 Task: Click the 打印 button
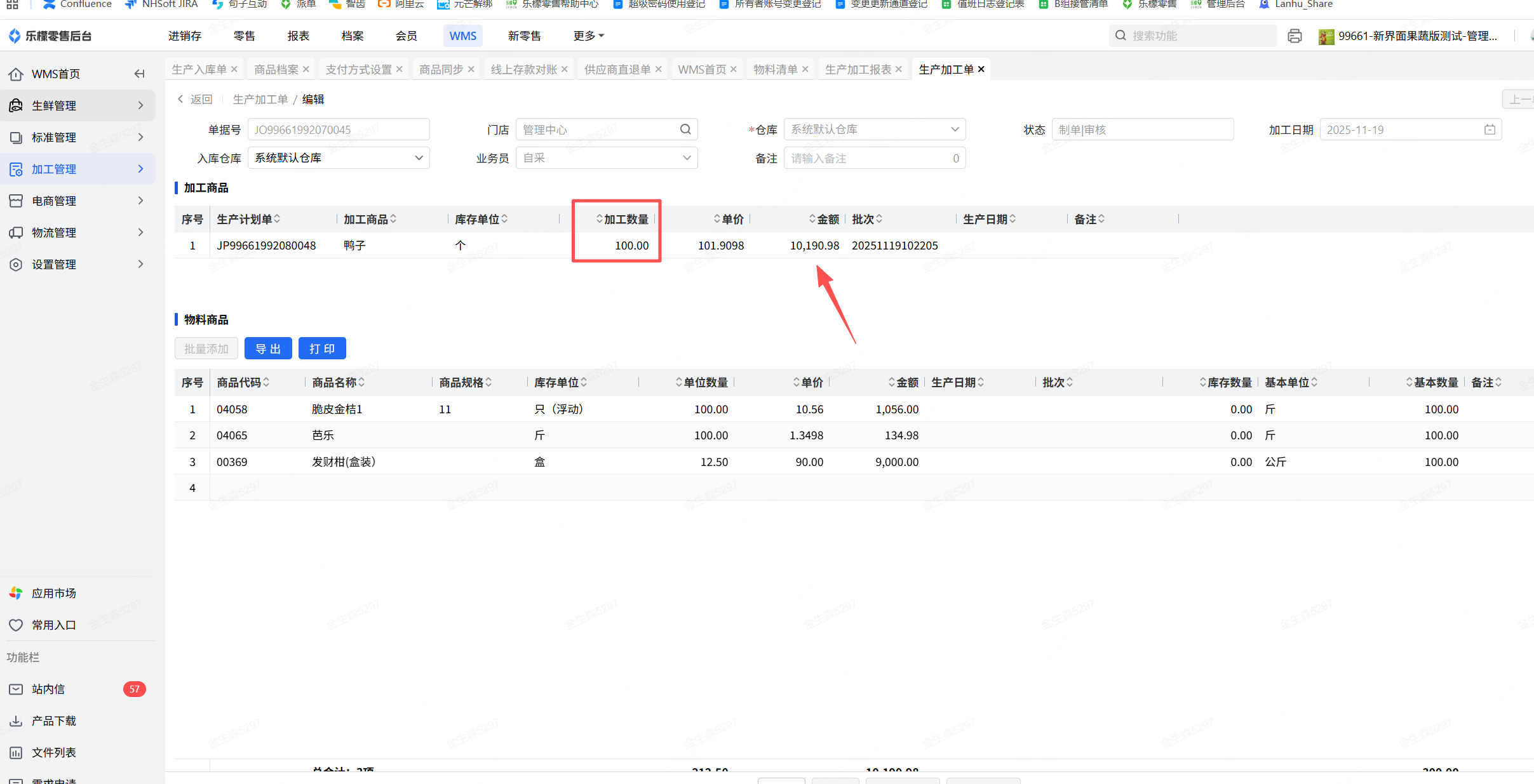coord(321,349)
